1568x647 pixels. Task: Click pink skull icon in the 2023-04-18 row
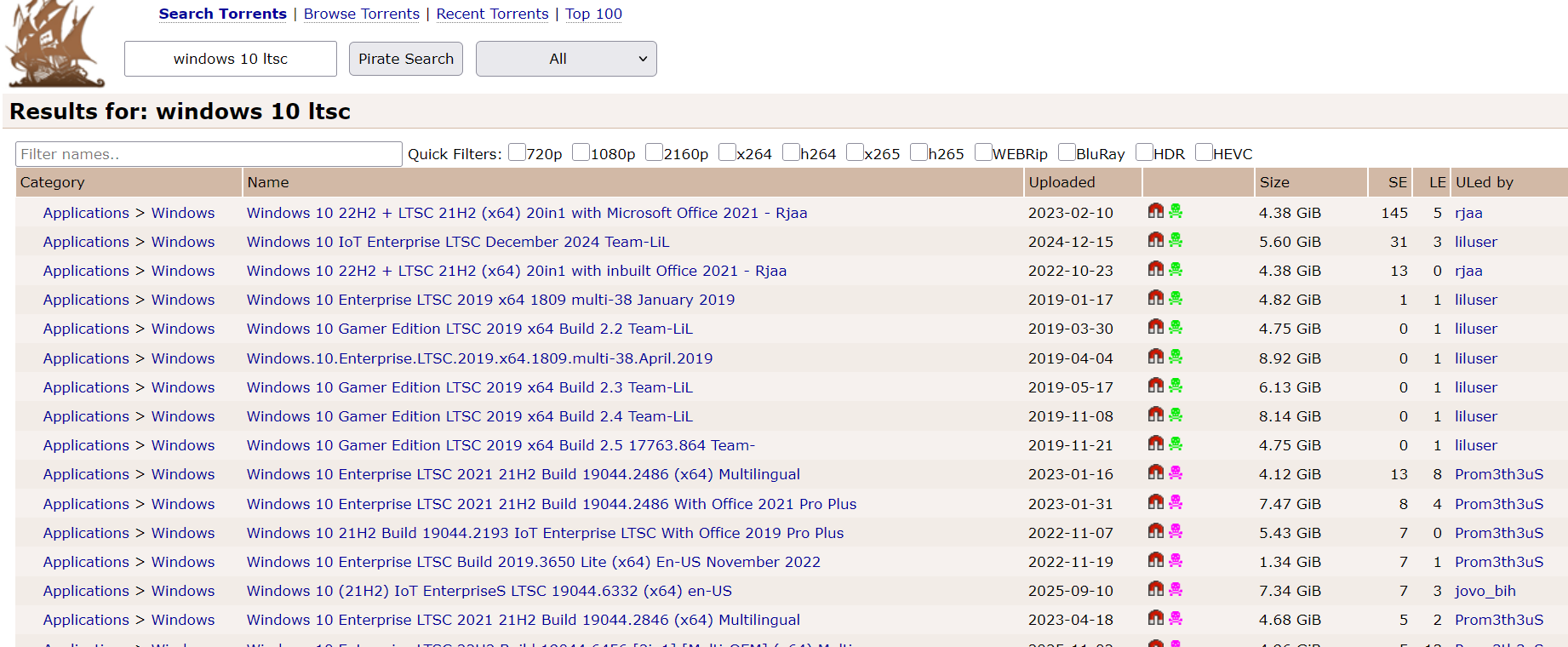tap(1176, 618)
